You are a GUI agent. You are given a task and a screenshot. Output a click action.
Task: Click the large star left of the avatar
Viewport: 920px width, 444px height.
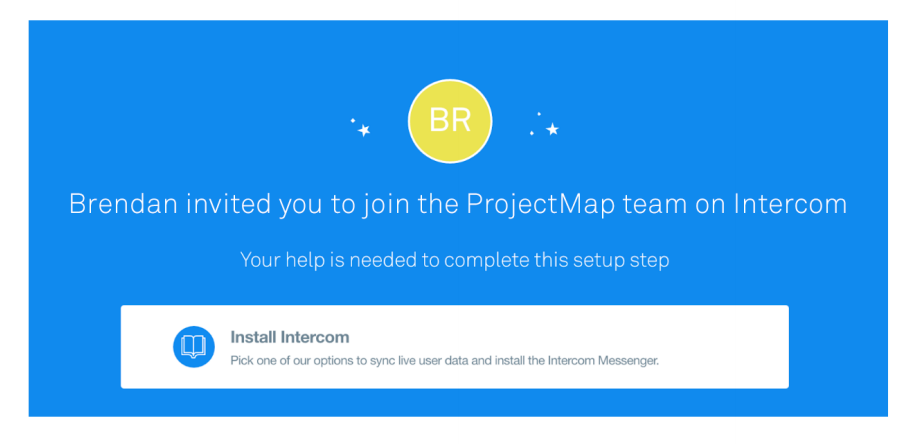[x=364, y=130]
